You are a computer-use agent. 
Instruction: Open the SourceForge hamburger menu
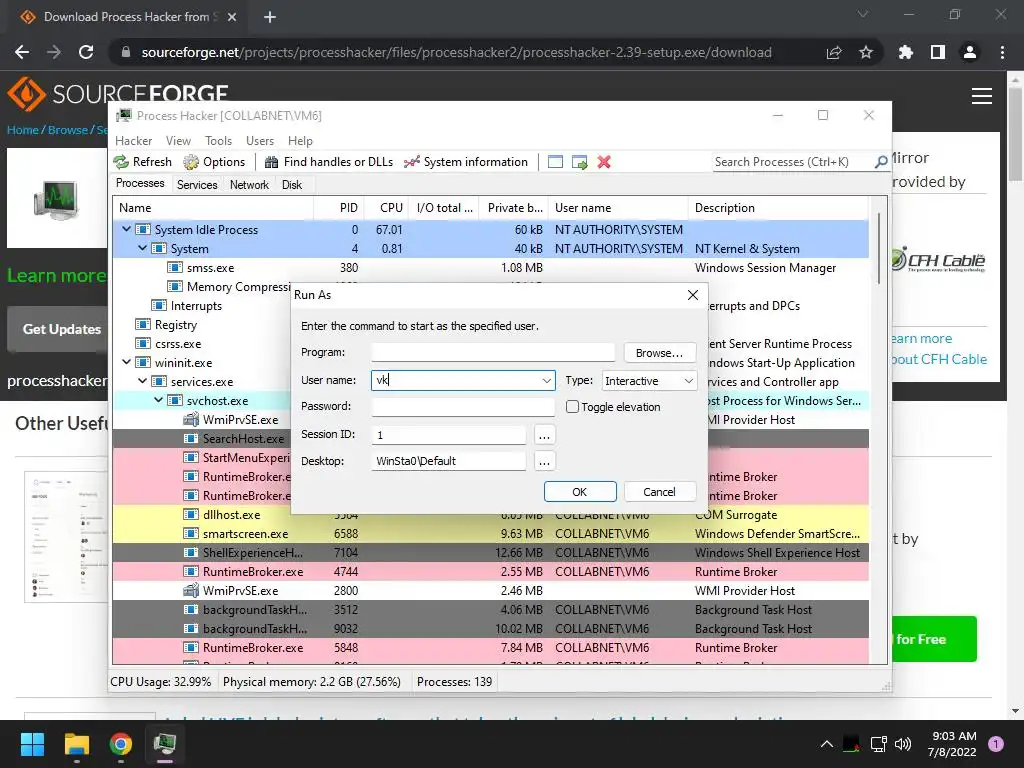tap(982, 96)
